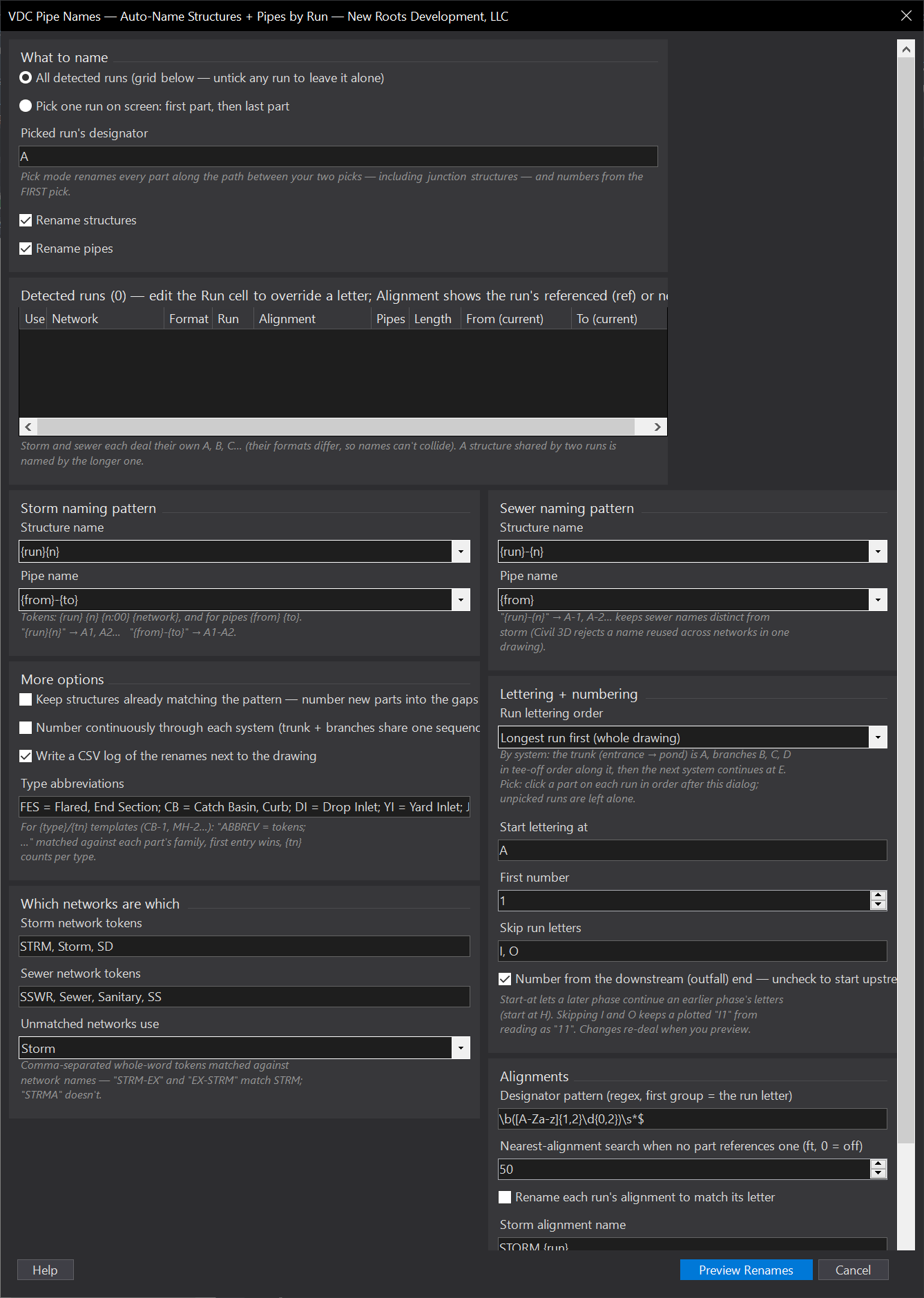Decrease nearest-alignment search distance arrow
Image resolution: width=924 pixels, height=1298 pixels.
878,1174
